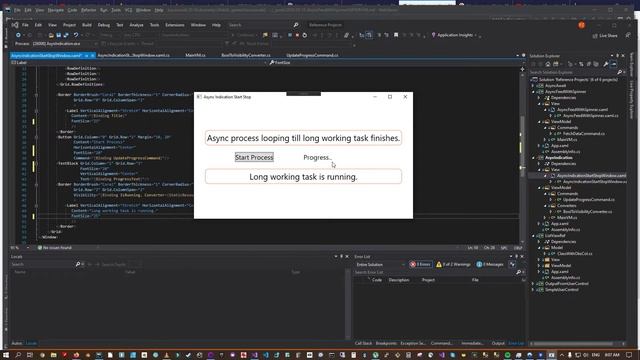
Task: Open the notification center icon in the taskbar
Action: (x=629, y=355)
